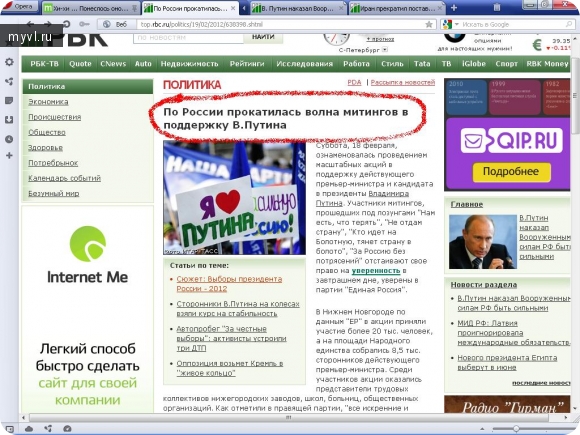Viewport: 580px width, 435px height.
Task: Open Рейтинги in the nav bar
Action: click(x=247, y=64)
